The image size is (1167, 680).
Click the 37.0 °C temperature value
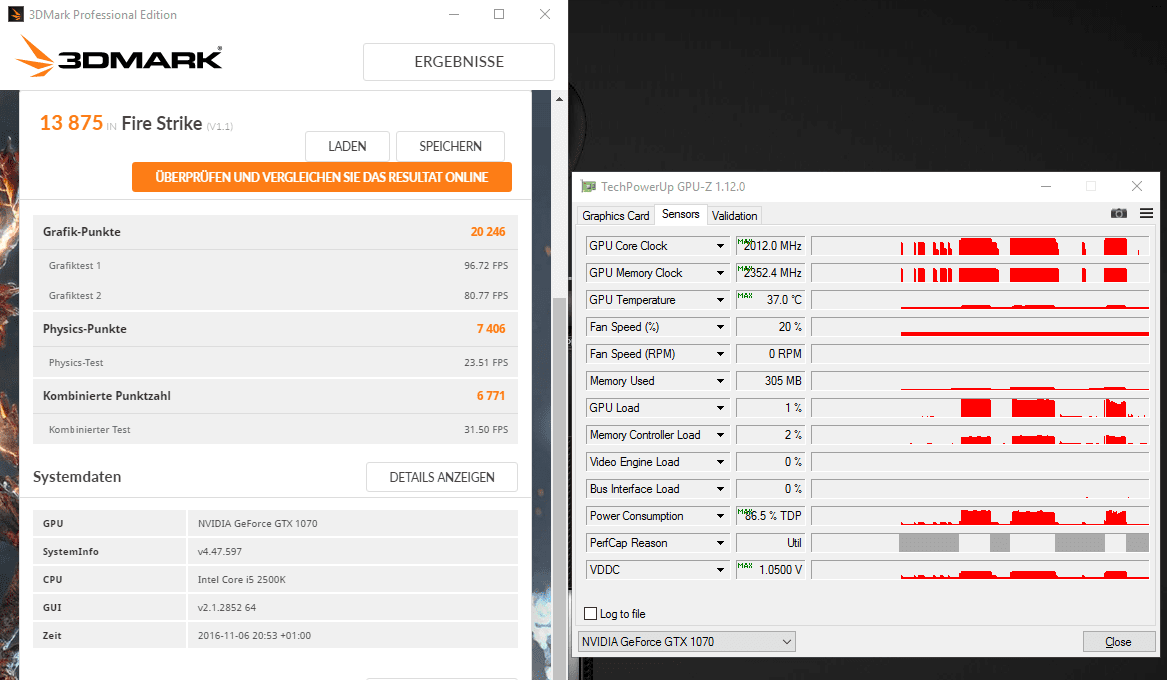(x=770, y=300)
